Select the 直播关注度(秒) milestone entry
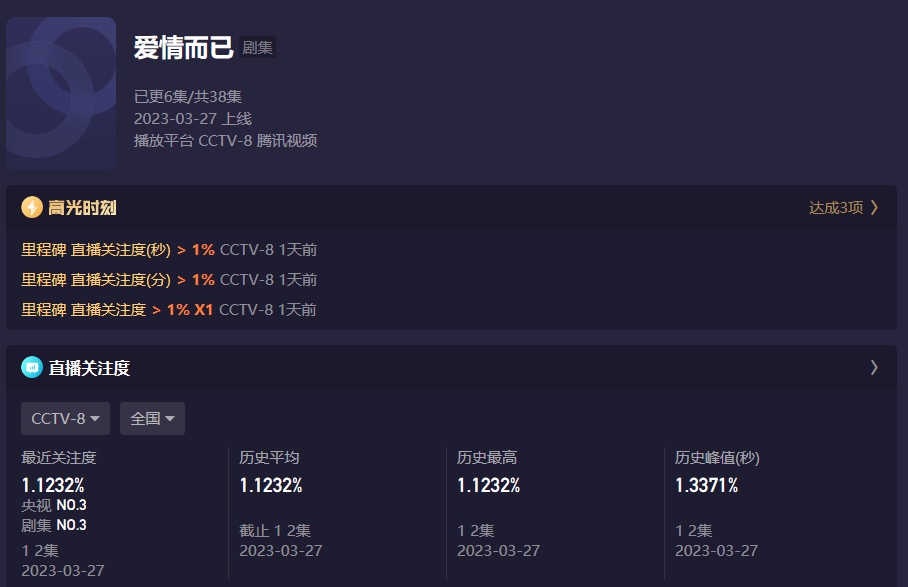 coord(169,249)
